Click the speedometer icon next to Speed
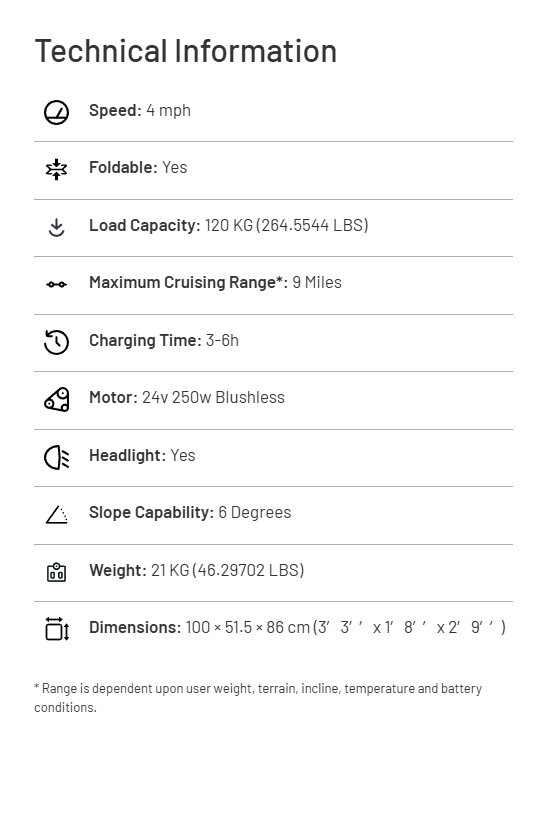Image resolution: width=545 pixels, height=826 pixels. click(x=56, y=112)
